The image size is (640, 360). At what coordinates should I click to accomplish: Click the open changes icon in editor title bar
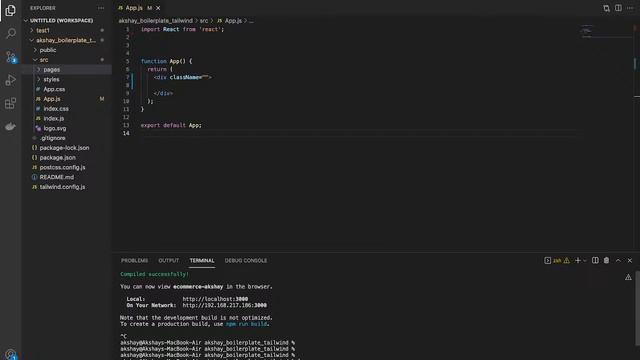point(607,8)
